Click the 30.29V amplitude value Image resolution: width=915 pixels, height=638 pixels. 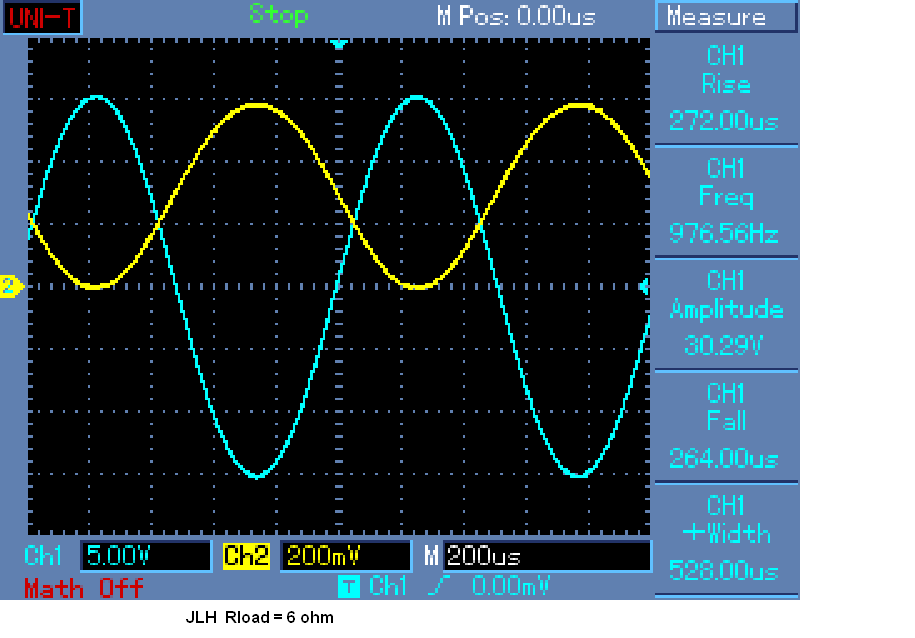724,346
